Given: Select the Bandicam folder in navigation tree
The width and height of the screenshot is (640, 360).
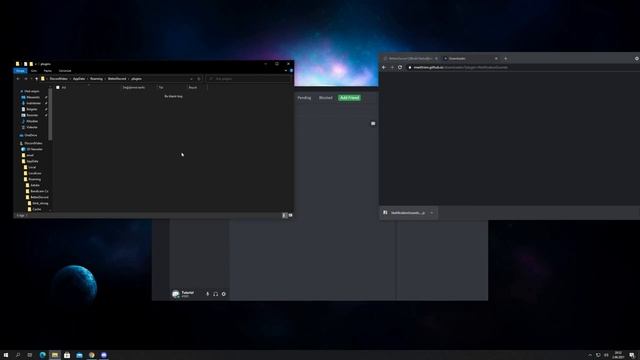Looking at the screenshot, I should point(39,191).
